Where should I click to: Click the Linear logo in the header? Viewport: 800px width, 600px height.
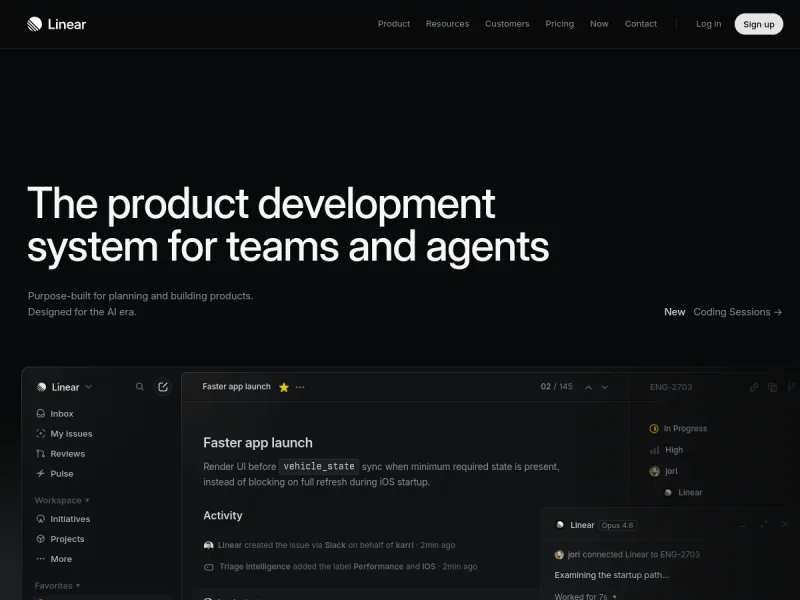[57, 24]
